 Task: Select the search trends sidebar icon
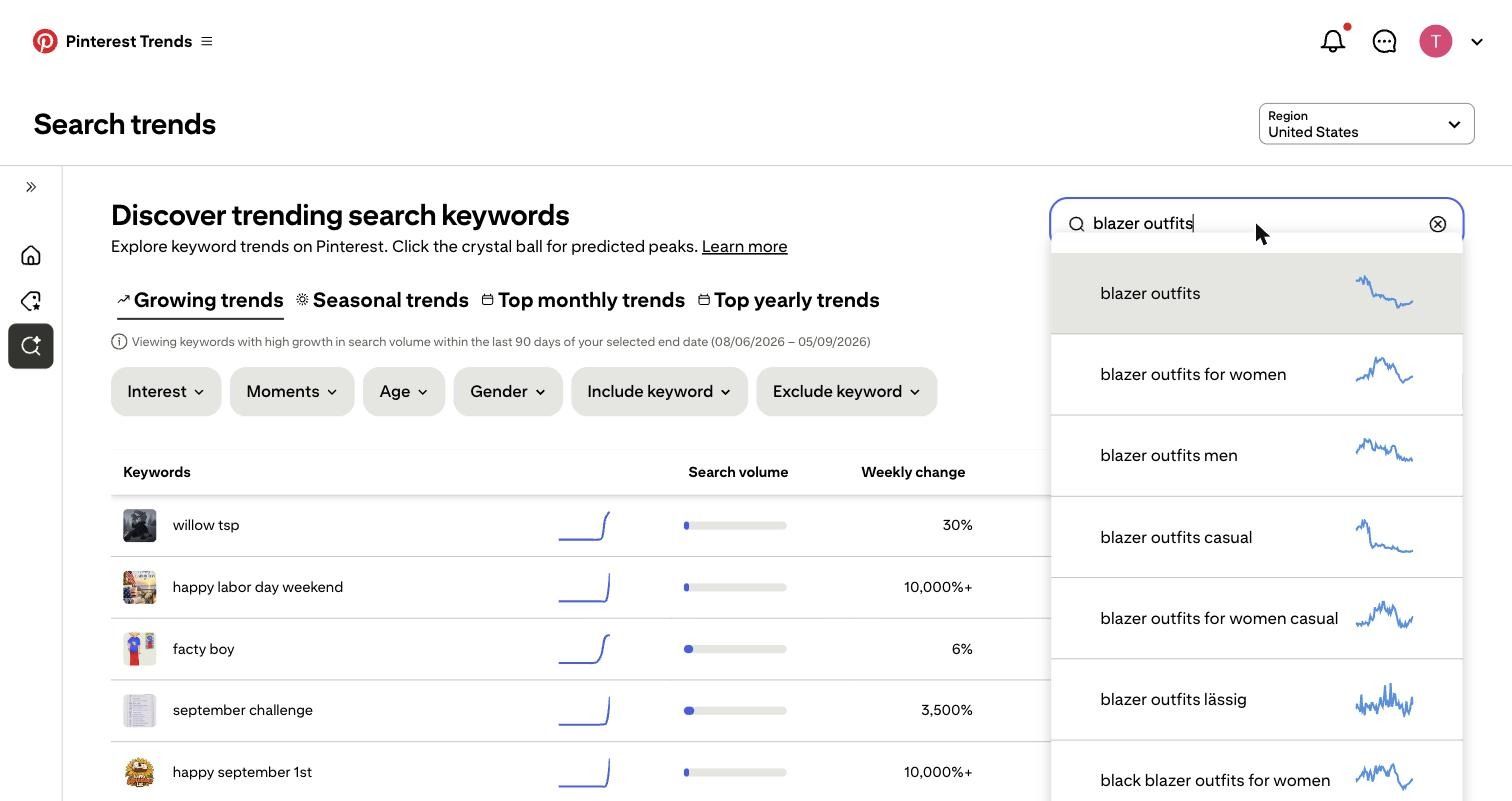coord(31,346)
